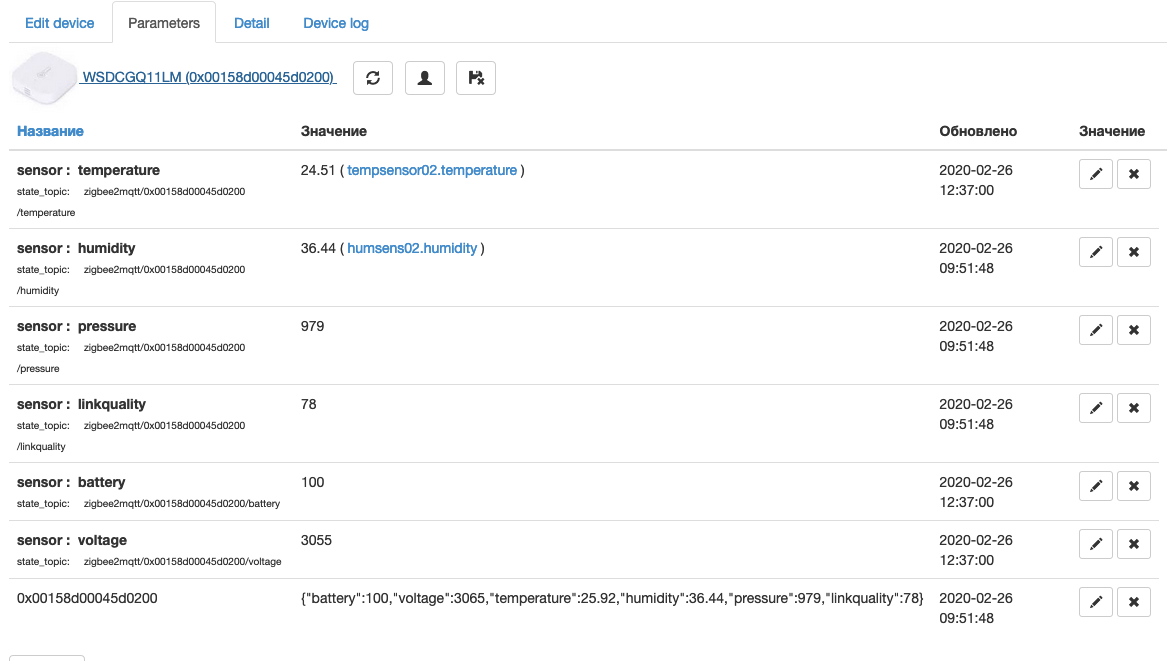Click the 0x00158d00045d0200 row name
This screenshot has height=661, width=1167.
87,598
